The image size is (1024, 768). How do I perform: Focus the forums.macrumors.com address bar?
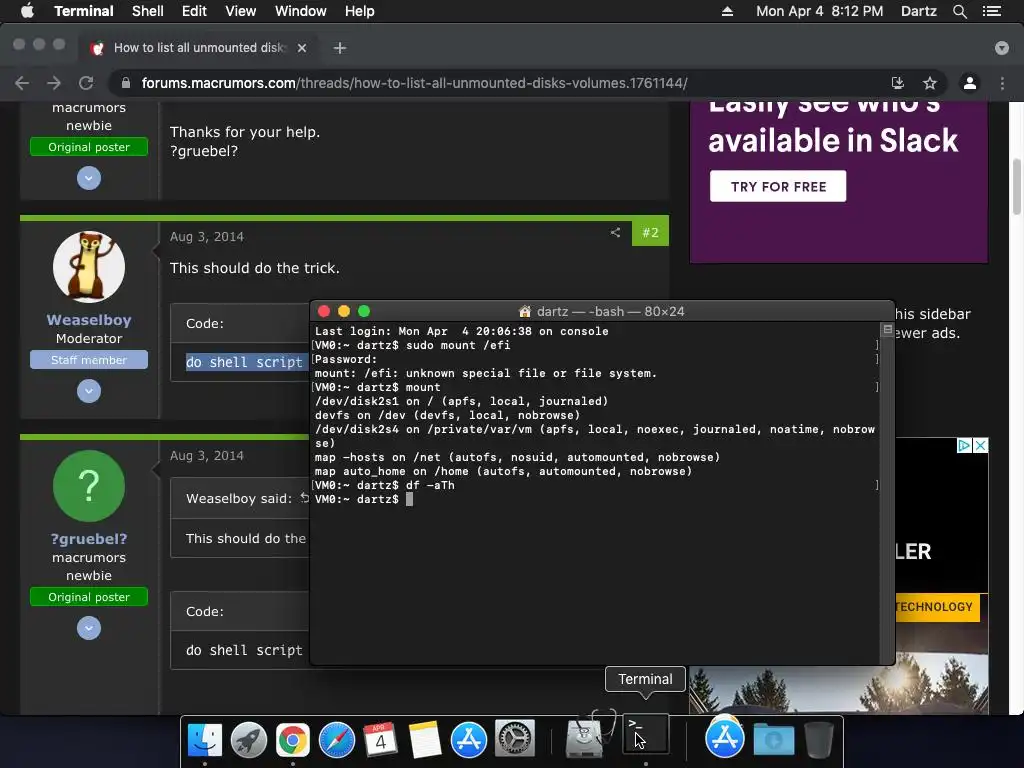click(414, 83)
